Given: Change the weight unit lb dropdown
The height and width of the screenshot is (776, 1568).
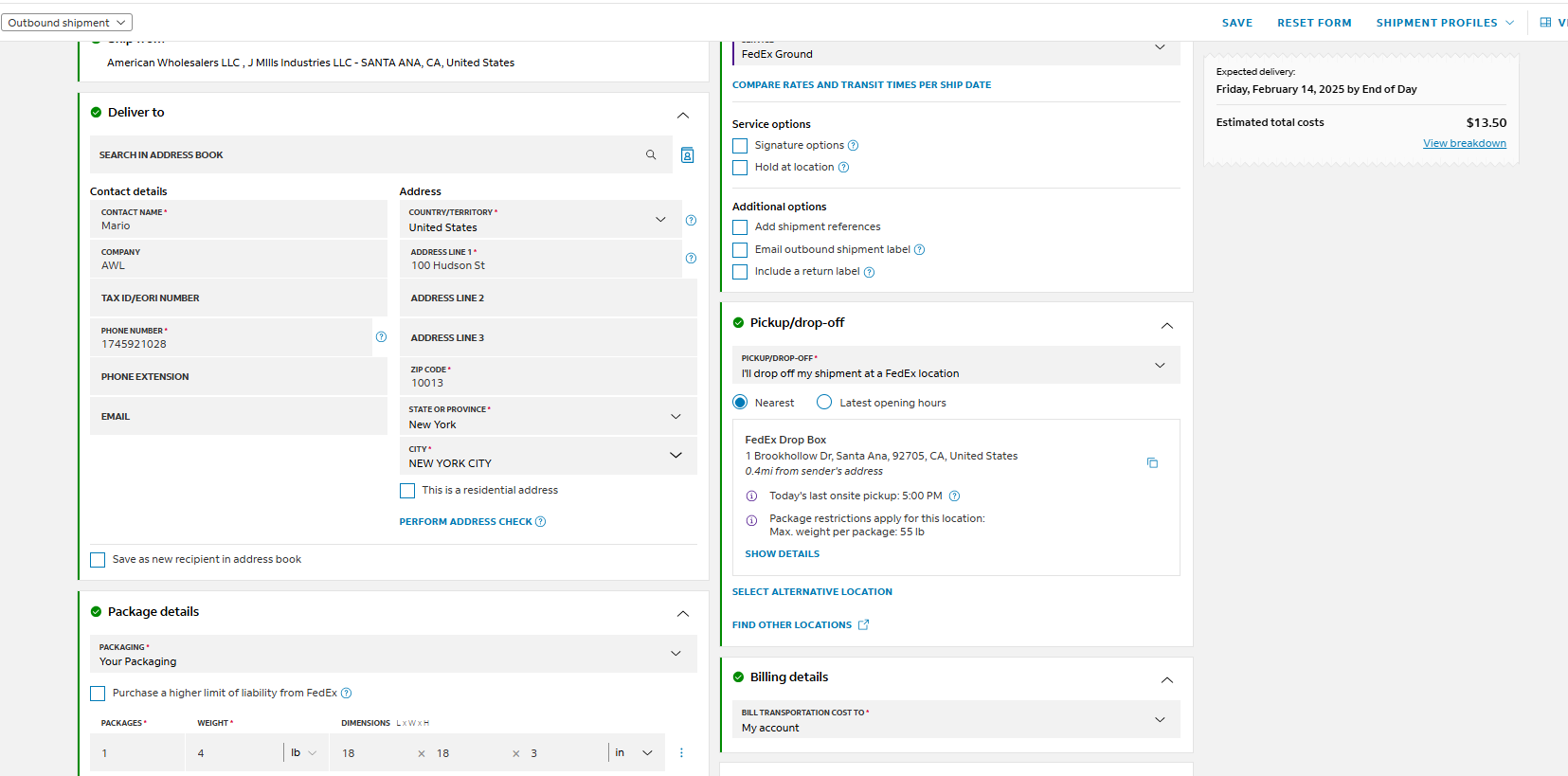Looking at the screenshot, I should coord(304,753).
